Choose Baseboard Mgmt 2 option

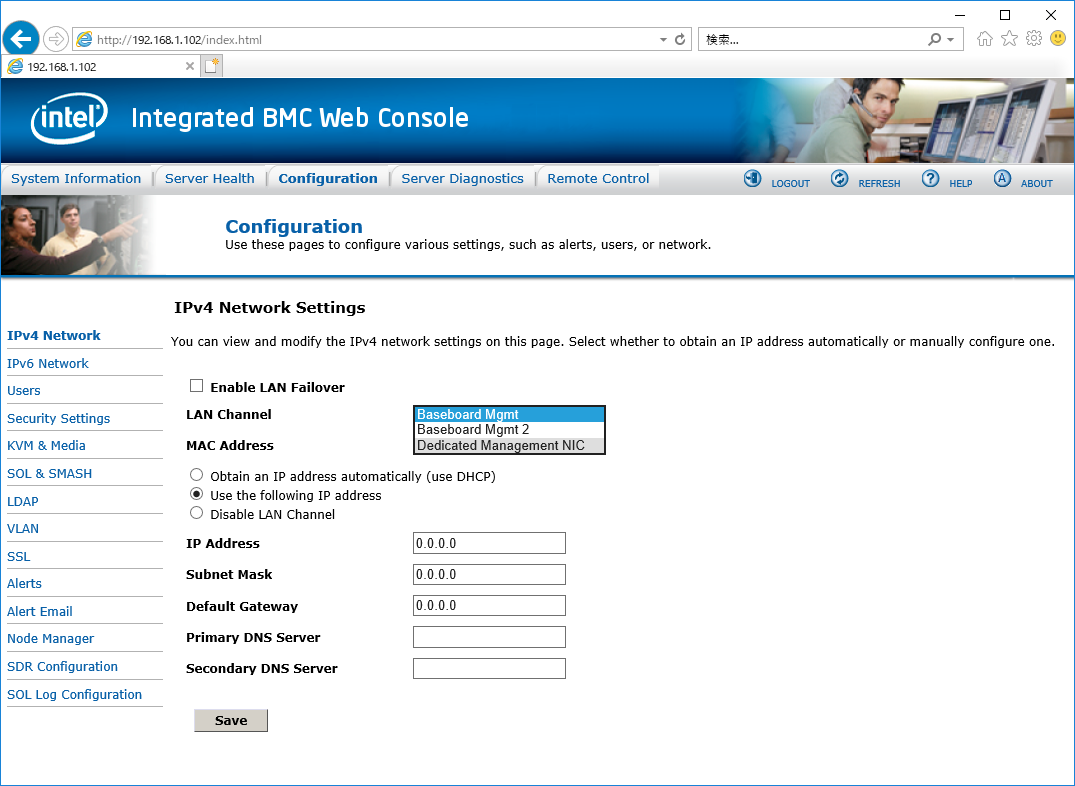[509, 429]
